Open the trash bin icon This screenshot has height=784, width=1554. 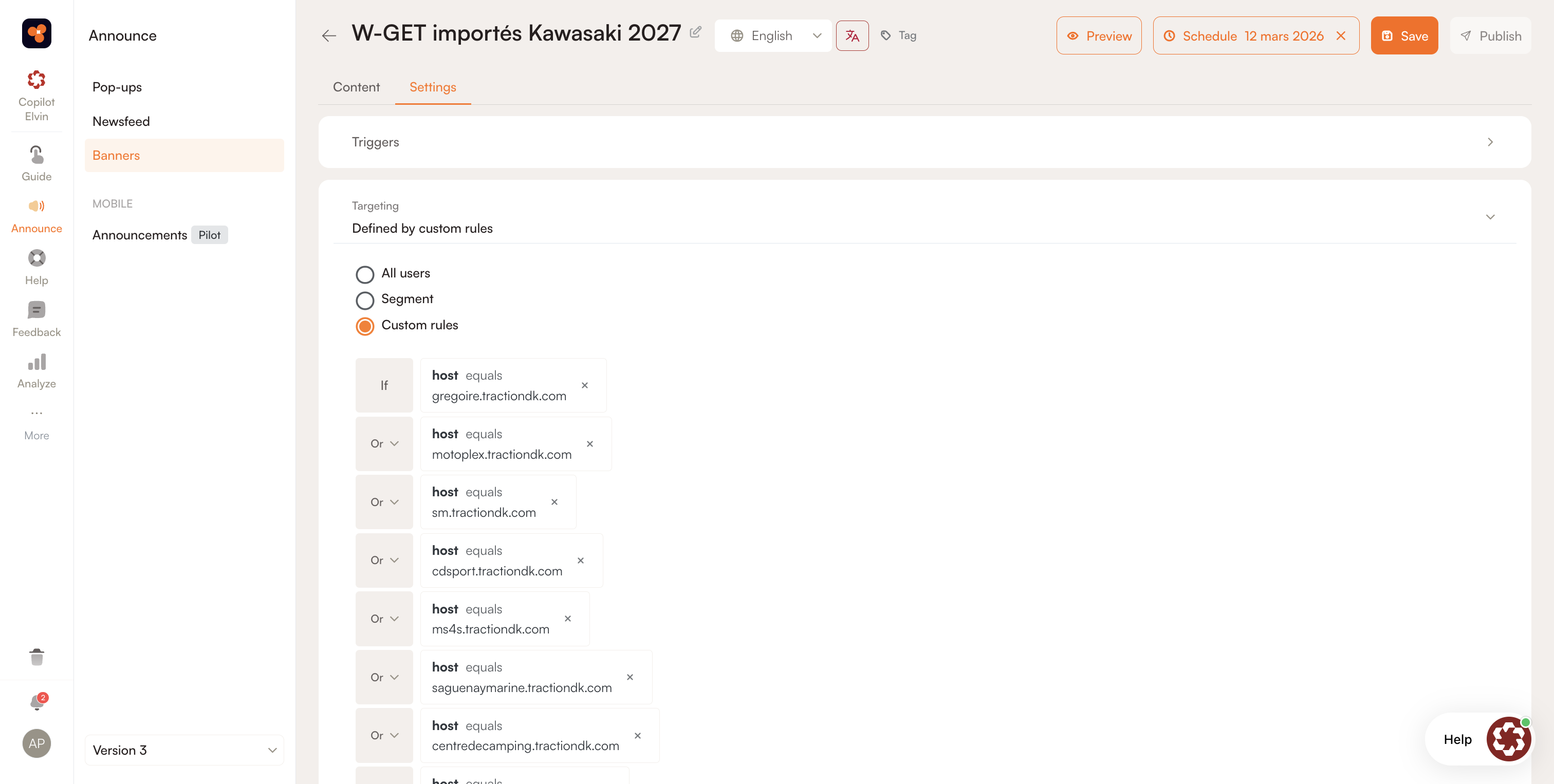click(x=36, y=657)
